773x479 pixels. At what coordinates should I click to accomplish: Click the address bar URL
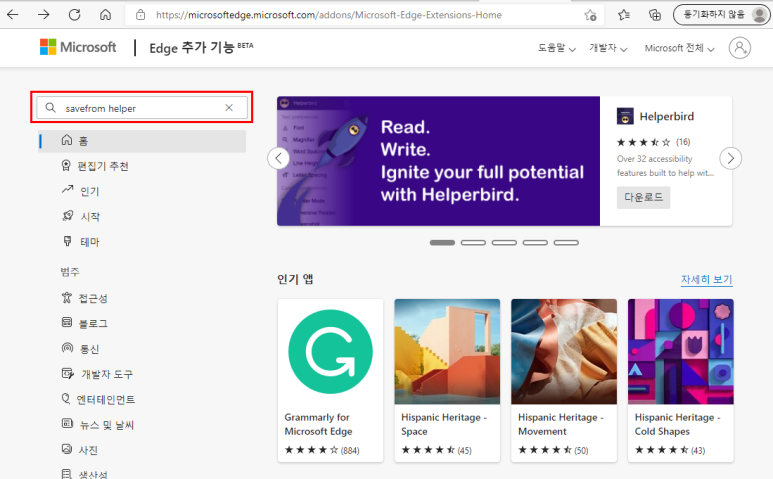coord(329,15)
